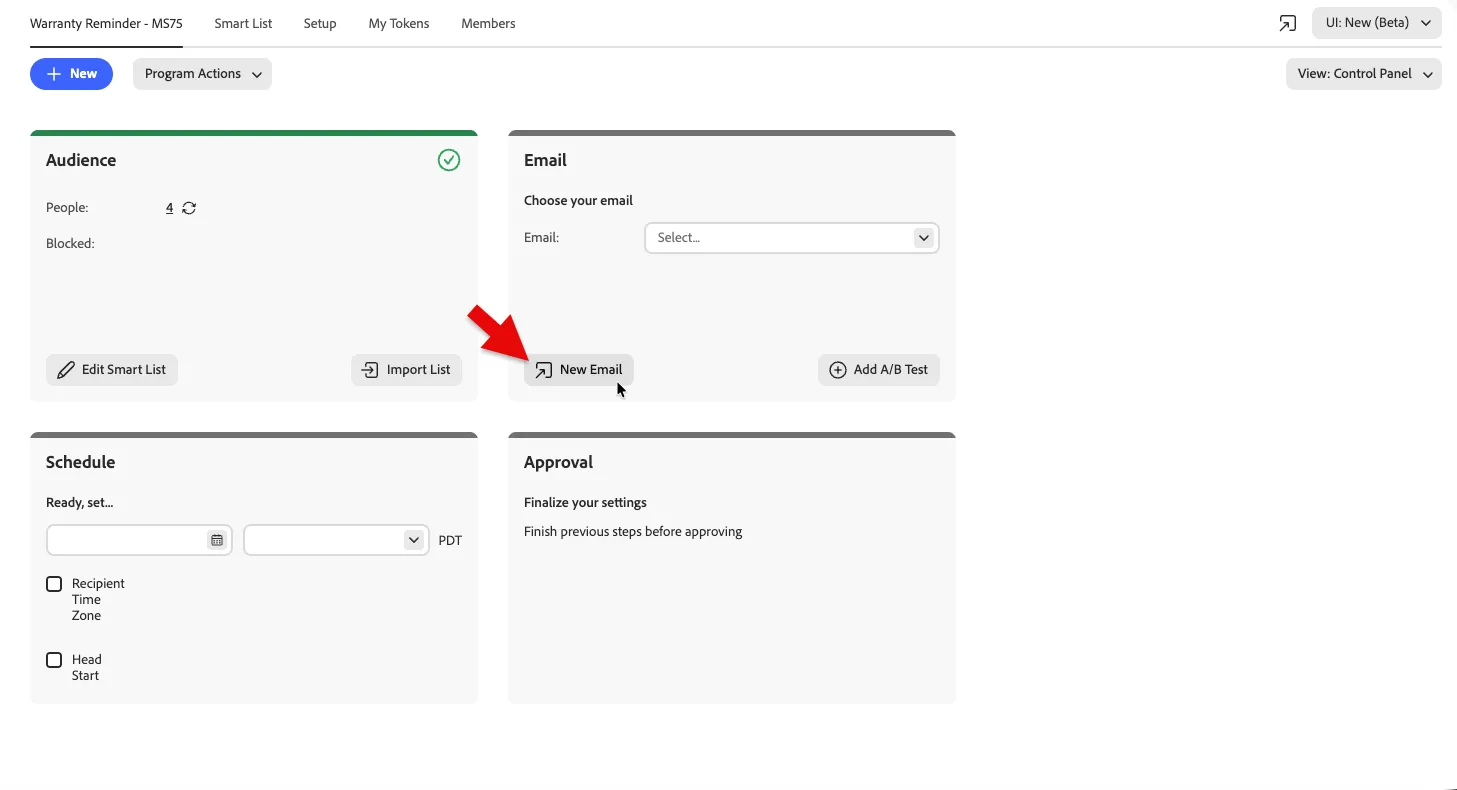Click the 'Blocked:' label in Audience
This screenshot has height=790, width=1457.
click(x=70, y=243)
